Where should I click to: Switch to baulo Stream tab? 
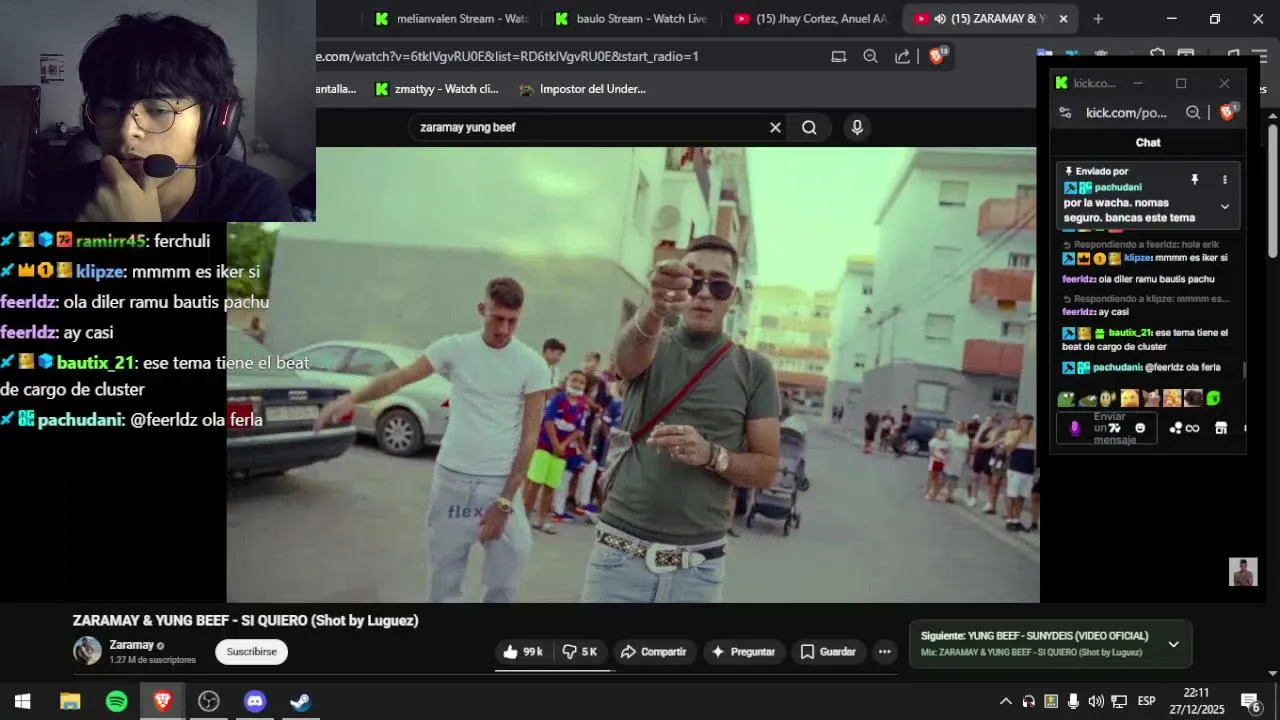click(x=632, y=19)
